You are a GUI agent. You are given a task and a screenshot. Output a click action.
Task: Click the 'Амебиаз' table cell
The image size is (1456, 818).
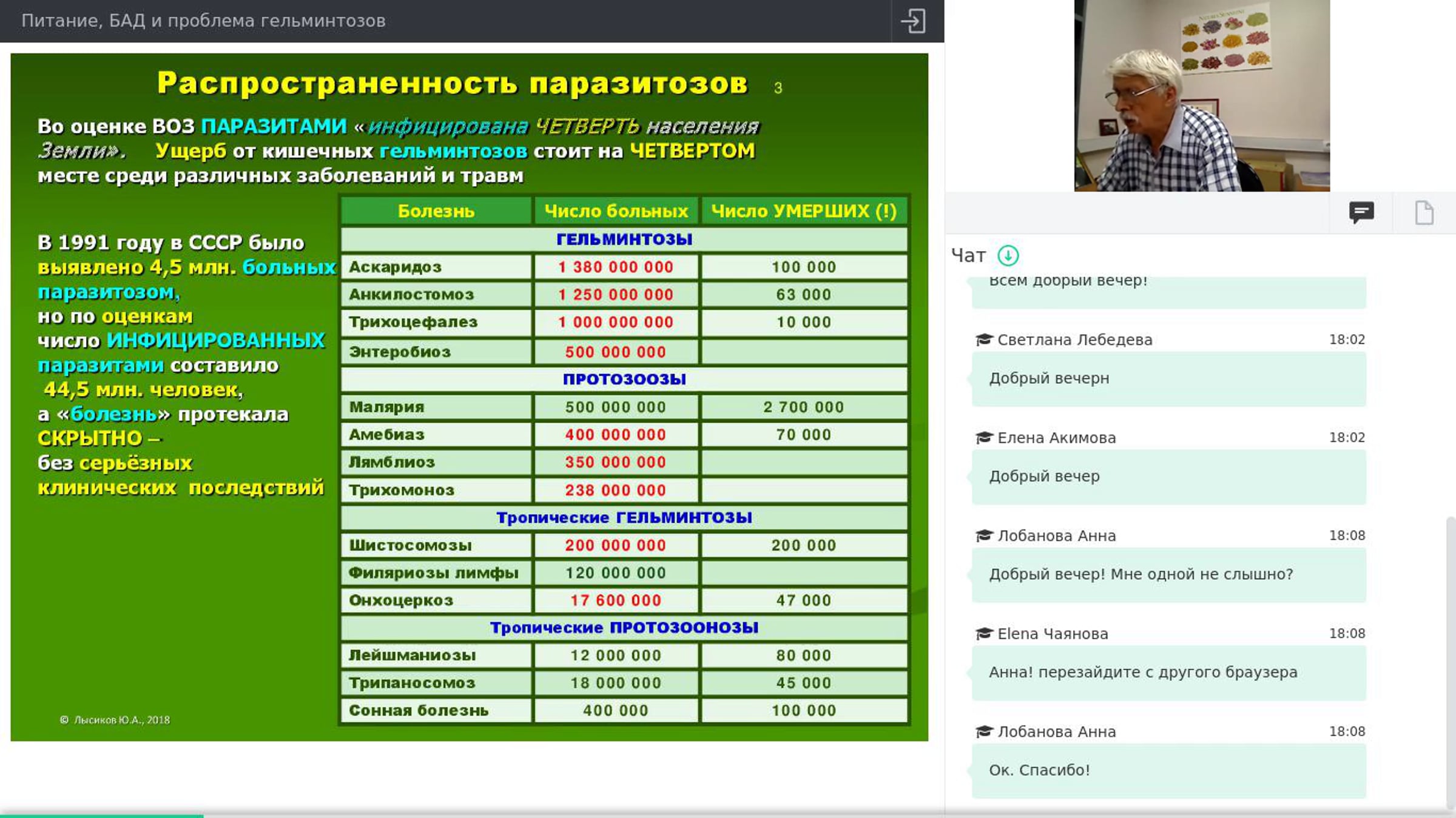click(436, 435)
